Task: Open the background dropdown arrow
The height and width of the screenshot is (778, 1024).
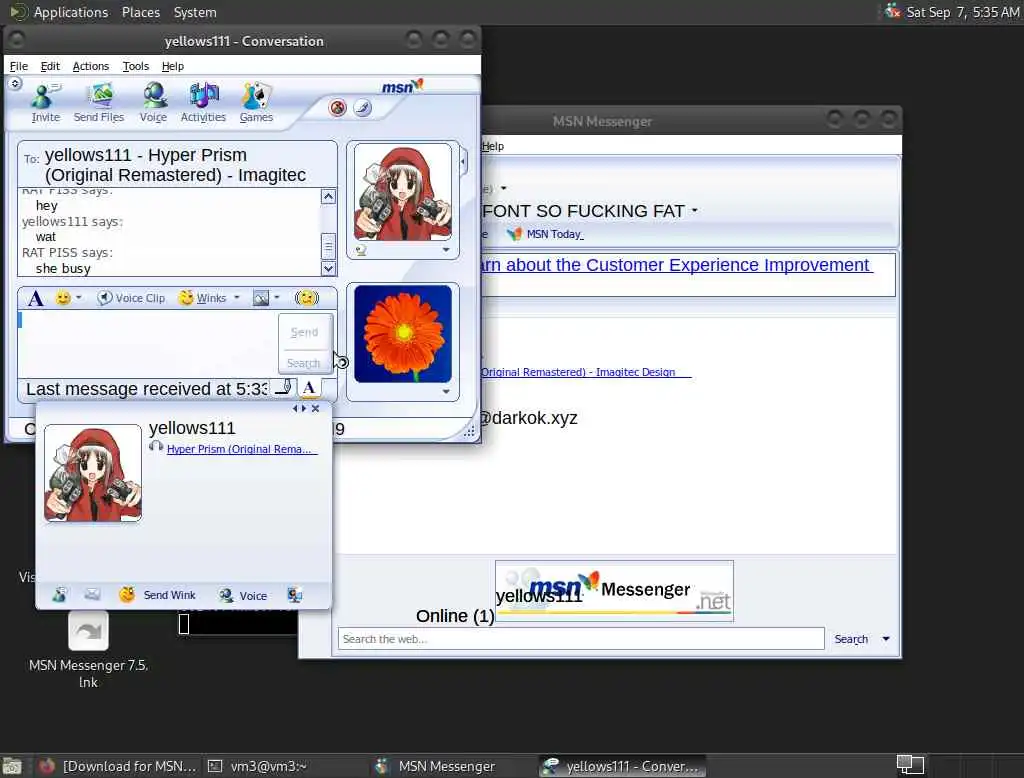Action: point(277,298)
